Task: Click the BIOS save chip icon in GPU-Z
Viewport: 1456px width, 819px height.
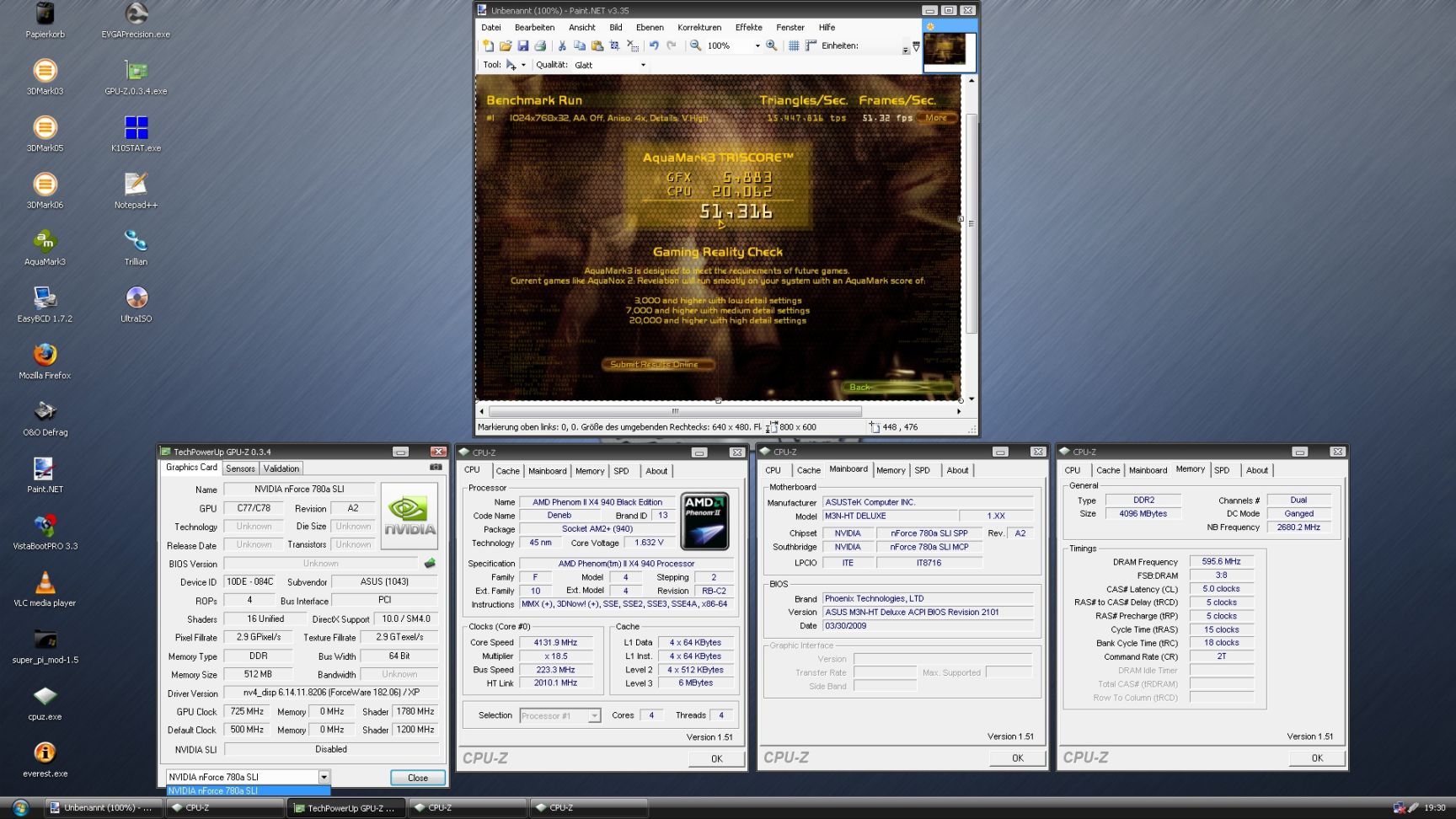Action: click(x=430, y=563)
